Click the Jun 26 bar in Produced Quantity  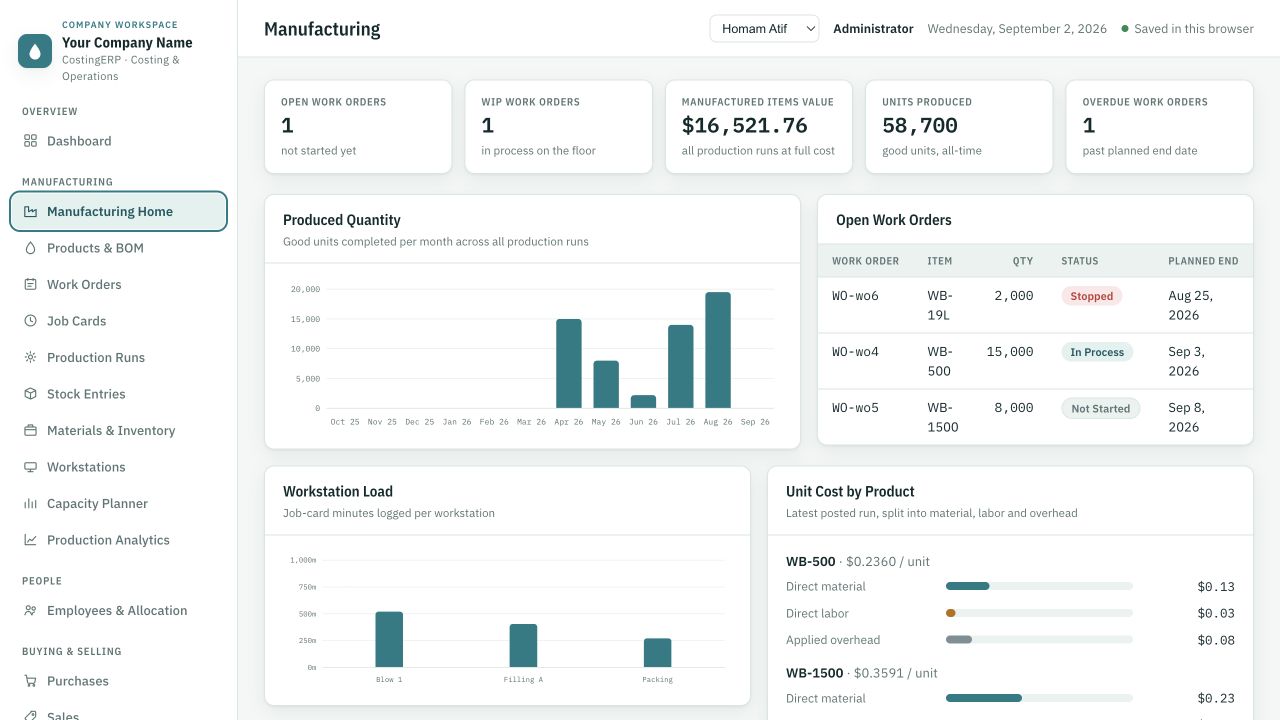[x=644, y=401]
